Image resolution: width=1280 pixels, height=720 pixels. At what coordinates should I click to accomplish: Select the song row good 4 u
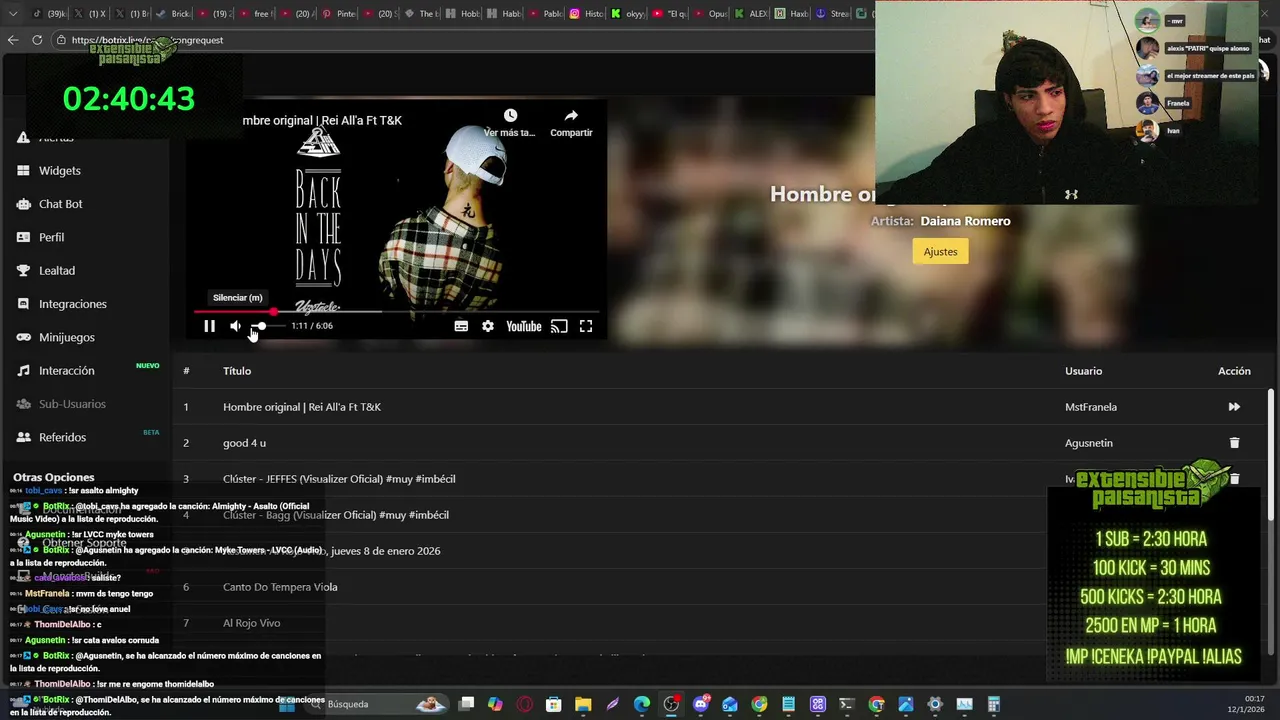pyautogui.click(x=720, y=443)
